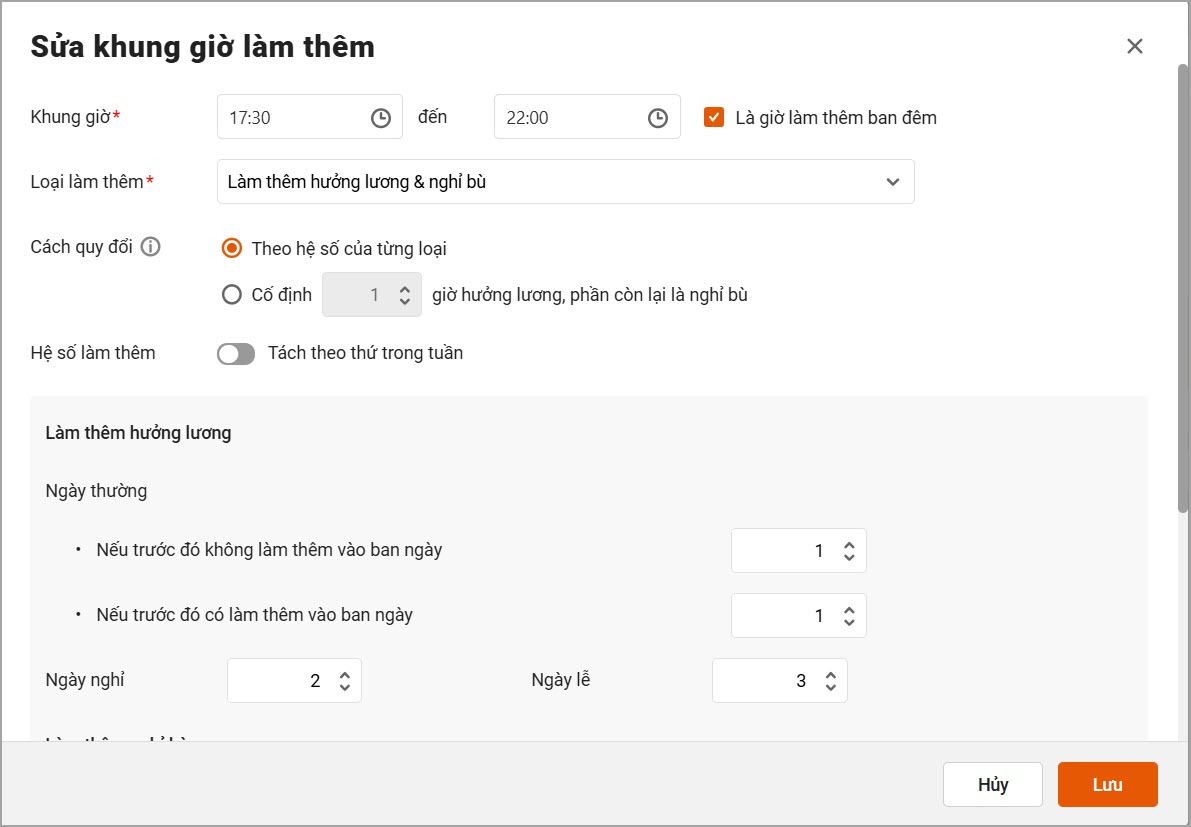Focus the 22:00 end time field

587,117
